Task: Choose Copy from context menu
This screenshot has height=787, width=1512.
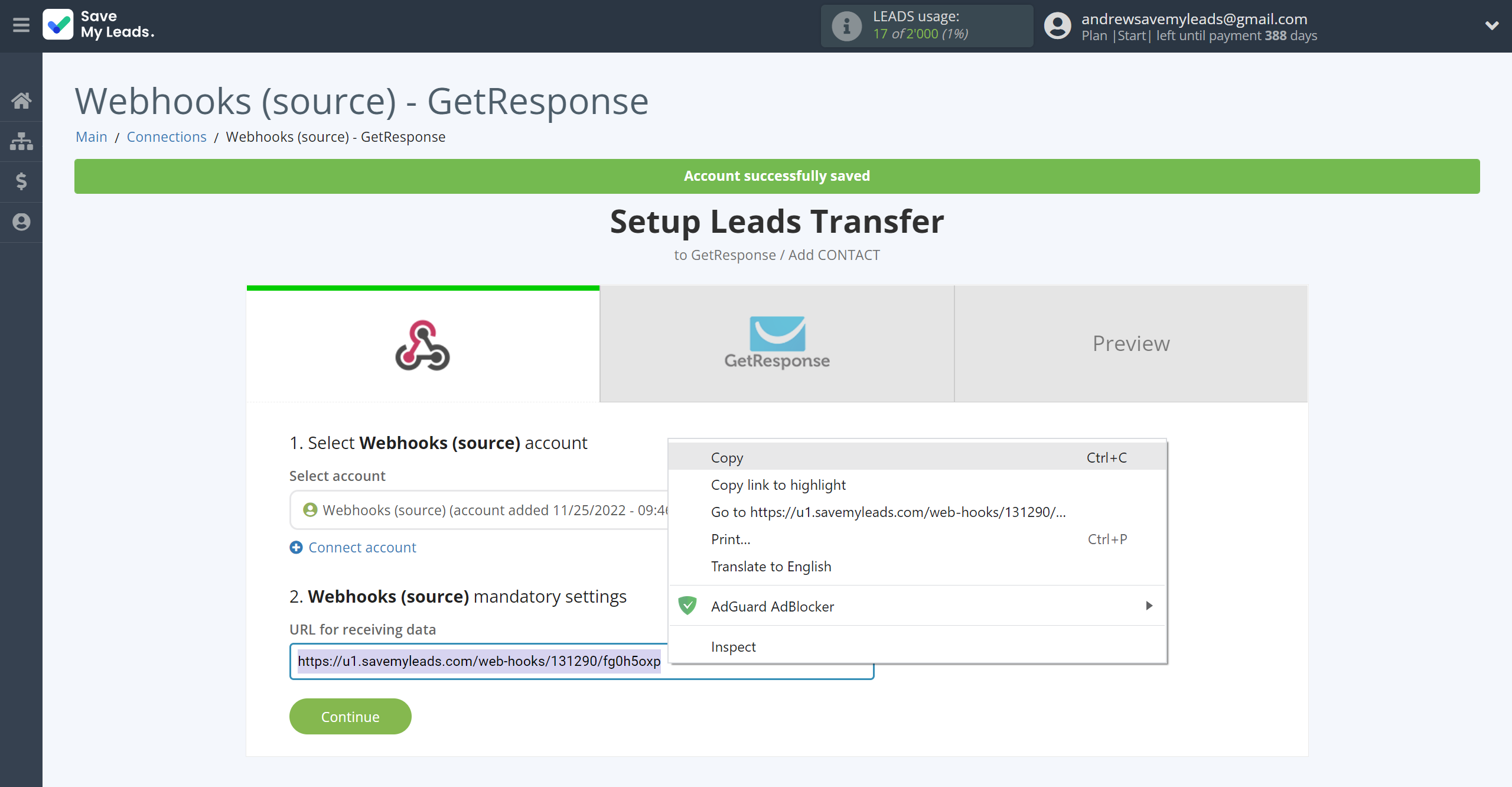Action: click(x=917, y=457)
